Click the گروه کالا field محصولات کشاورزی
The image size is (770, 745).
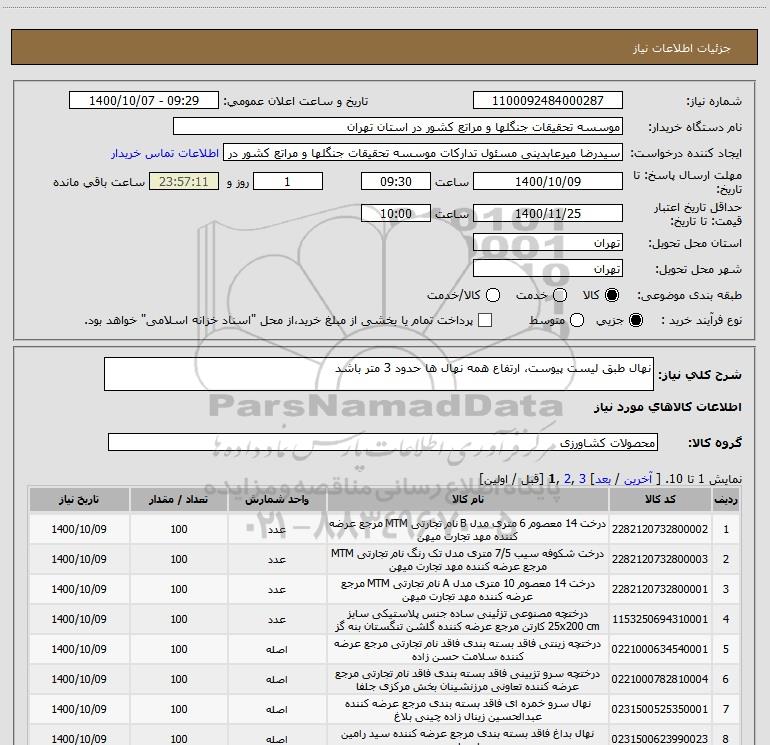coord(383,442)
